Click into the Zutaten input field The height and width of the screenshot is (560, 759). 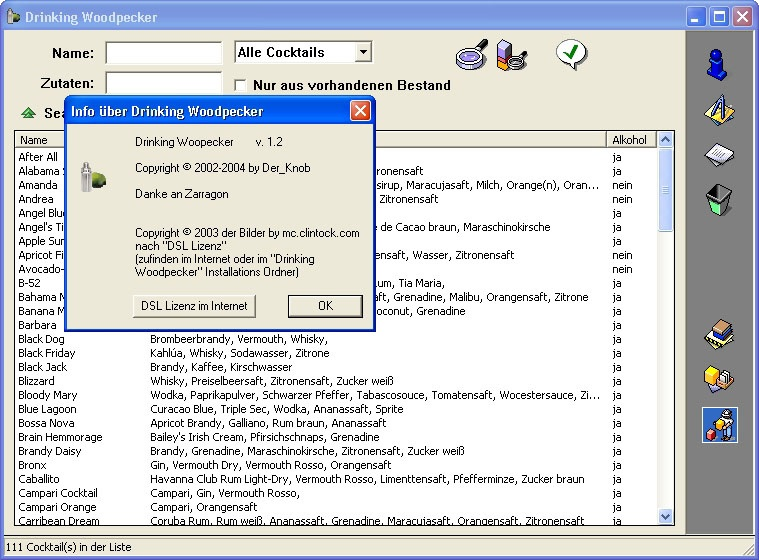[x=164, y=83]
